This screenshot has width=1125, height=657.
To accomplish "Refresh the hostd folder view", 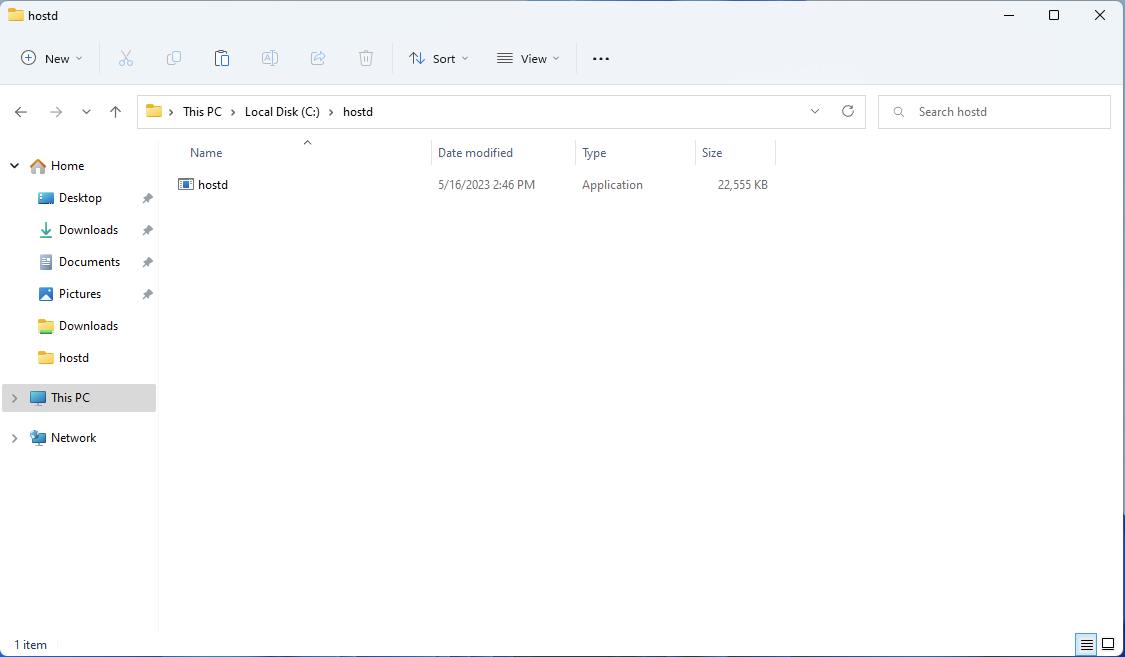I will point(848,112).
